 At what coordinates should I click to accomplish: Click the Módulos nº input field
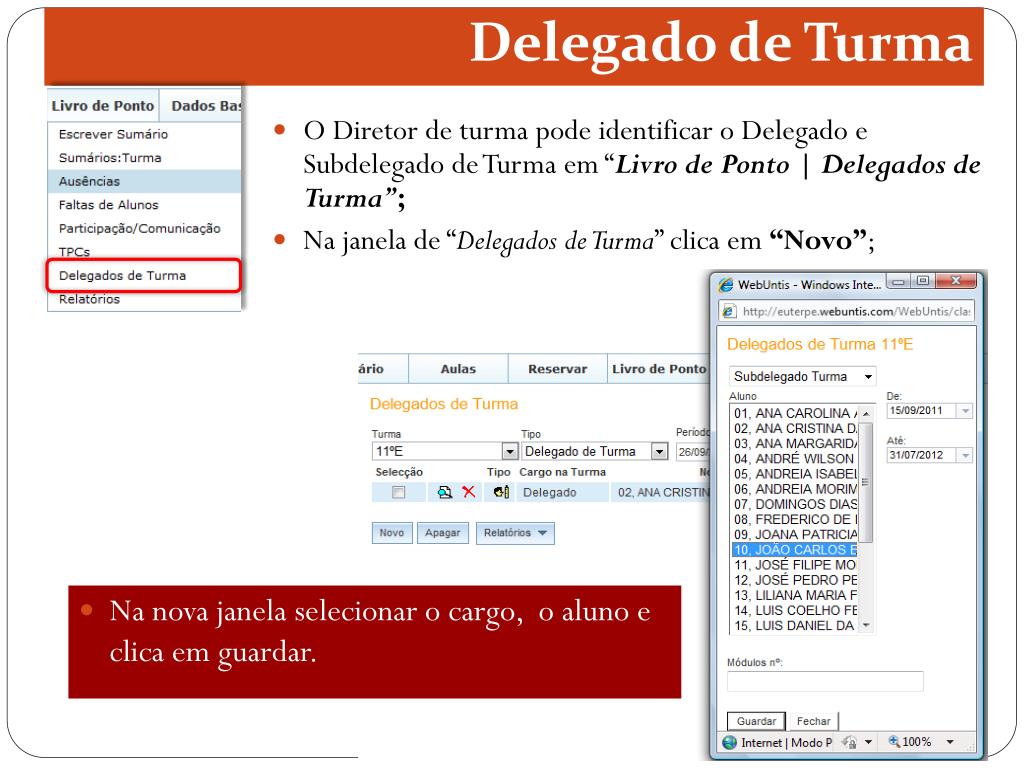tap(825, 681)
